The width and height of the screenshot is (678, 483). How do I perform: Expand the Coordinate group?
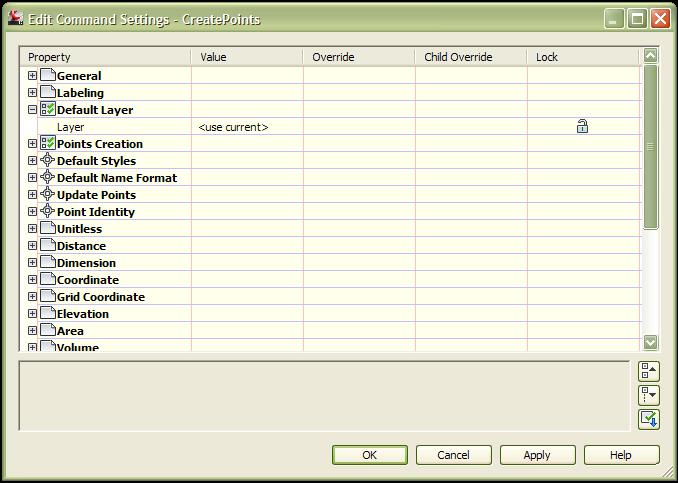[32, 280]
